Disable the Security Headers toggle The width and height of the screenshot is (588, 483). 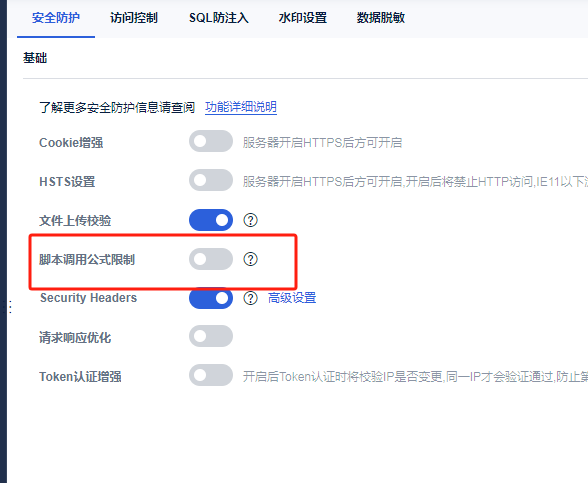coord(211,298)
